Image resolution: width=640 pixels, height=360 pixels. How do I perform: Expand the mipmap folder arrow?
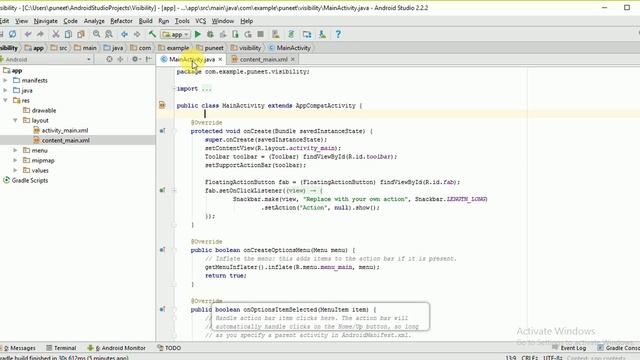(x=15, y=160)
